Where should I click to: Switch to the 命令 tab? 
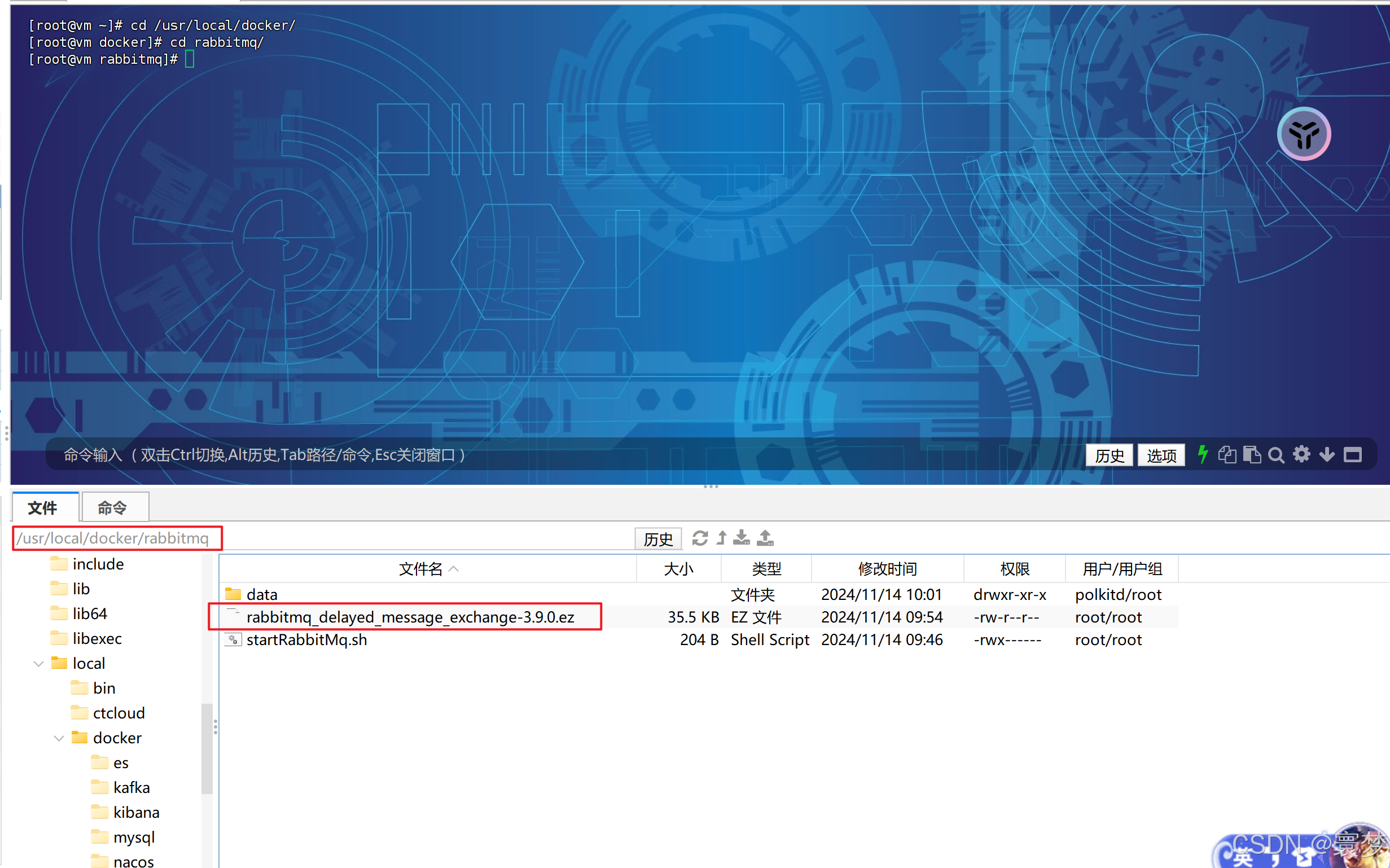[114, 507]
